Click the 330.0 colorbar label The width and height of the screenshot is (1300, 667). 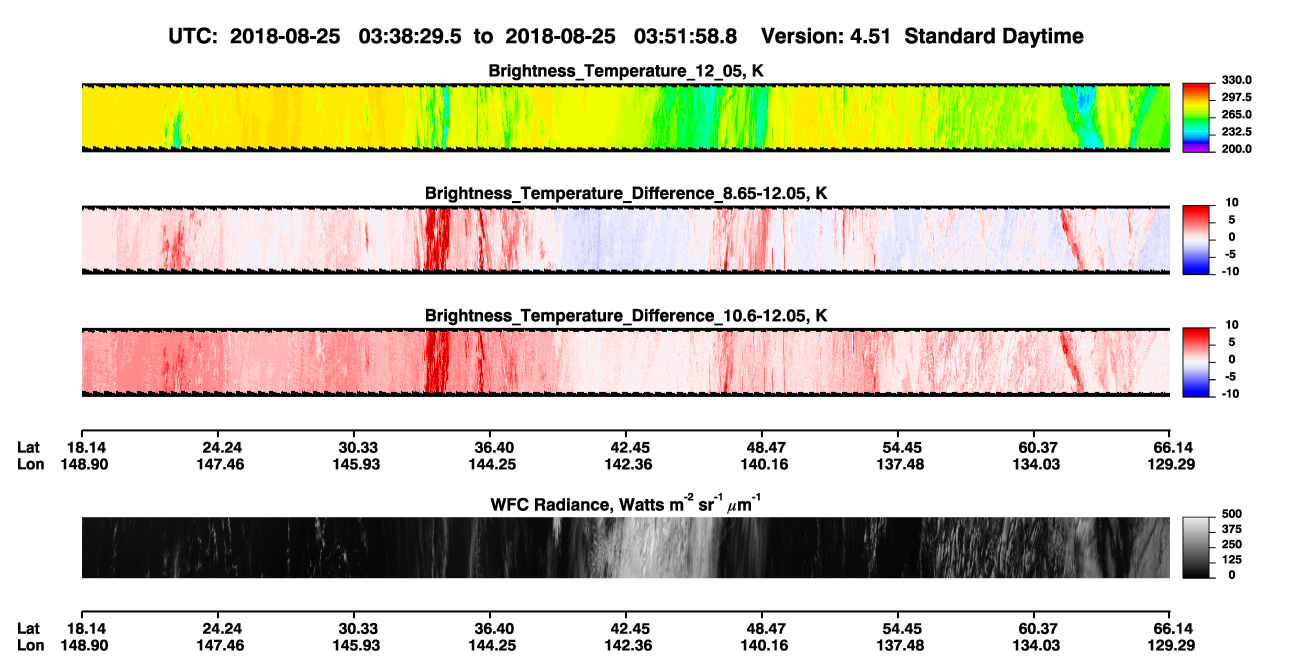pos(1236,81)
